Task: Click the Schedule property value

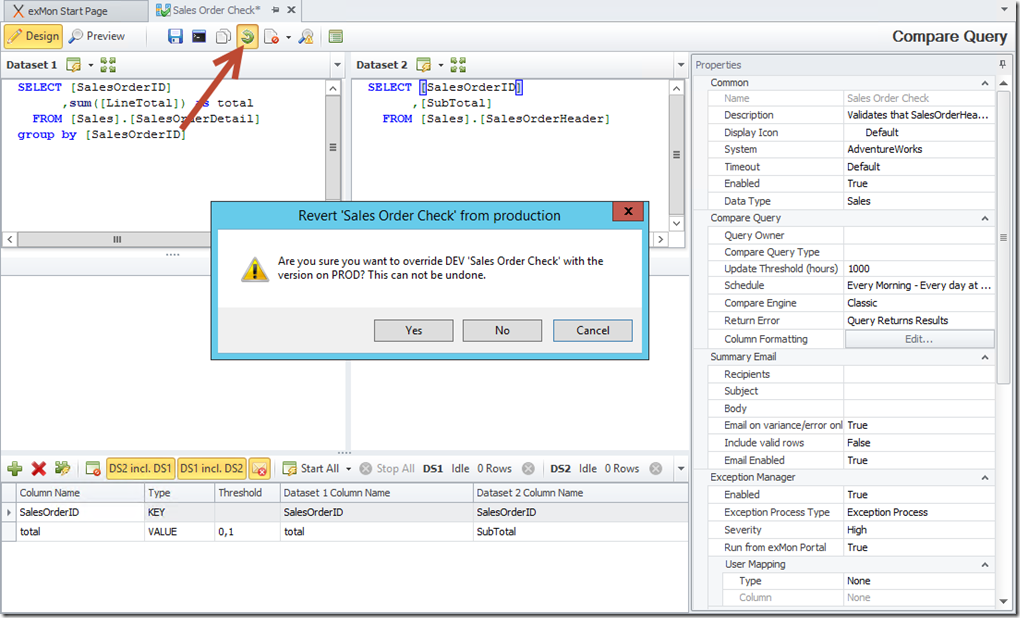Action: click(x=919, y=286)
